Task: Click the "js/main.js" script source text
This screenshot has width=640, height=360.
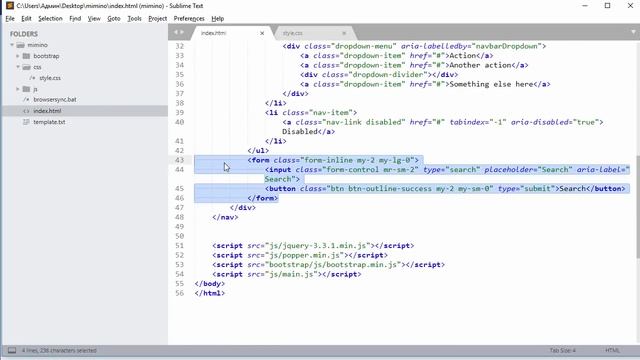Action: [292, 274]
